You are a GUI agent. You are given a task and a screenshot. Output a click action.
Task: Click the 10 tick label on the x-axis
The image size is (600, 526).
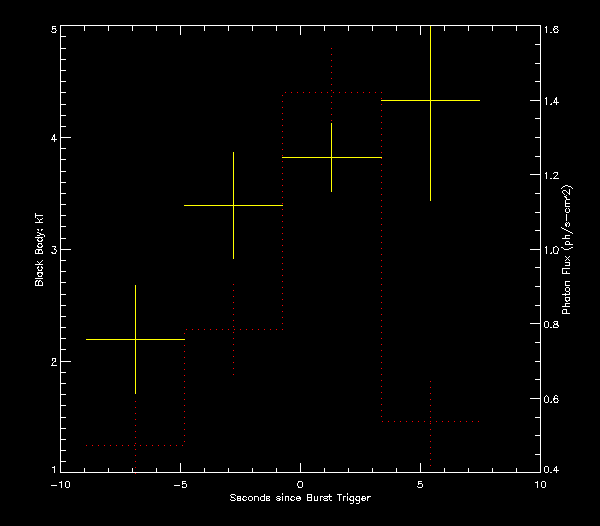click(540, 484)
